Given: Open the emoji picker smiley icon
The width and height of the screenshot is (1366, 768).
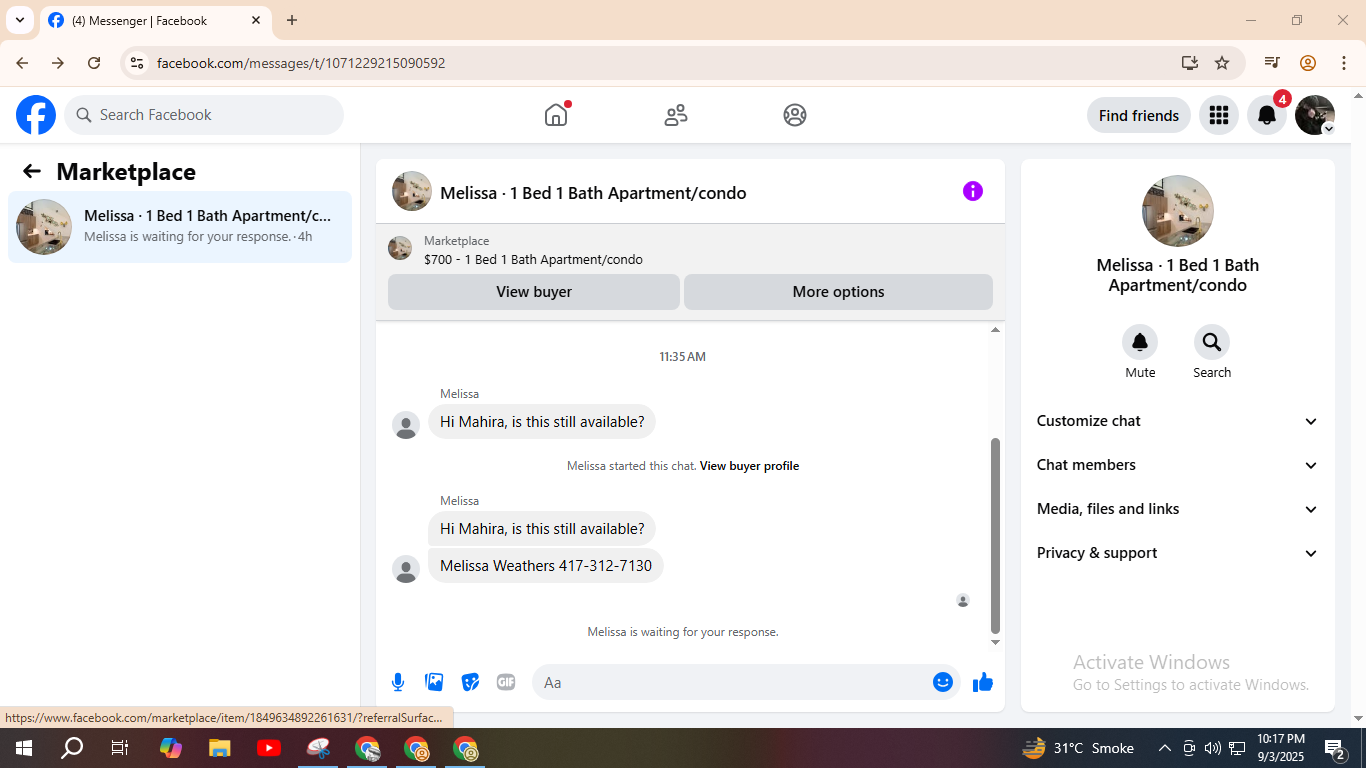Looking at the screenshot, I should [943, 682].
